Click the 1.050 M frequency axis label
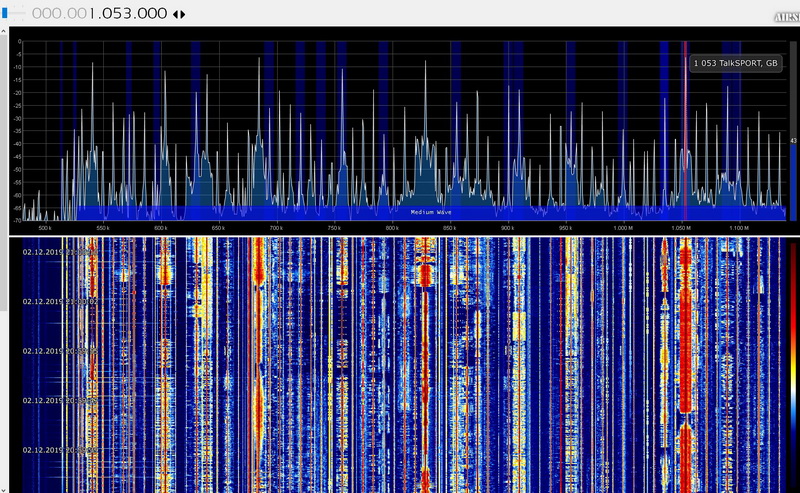800x493 pixels. click(x=681, y=228)
